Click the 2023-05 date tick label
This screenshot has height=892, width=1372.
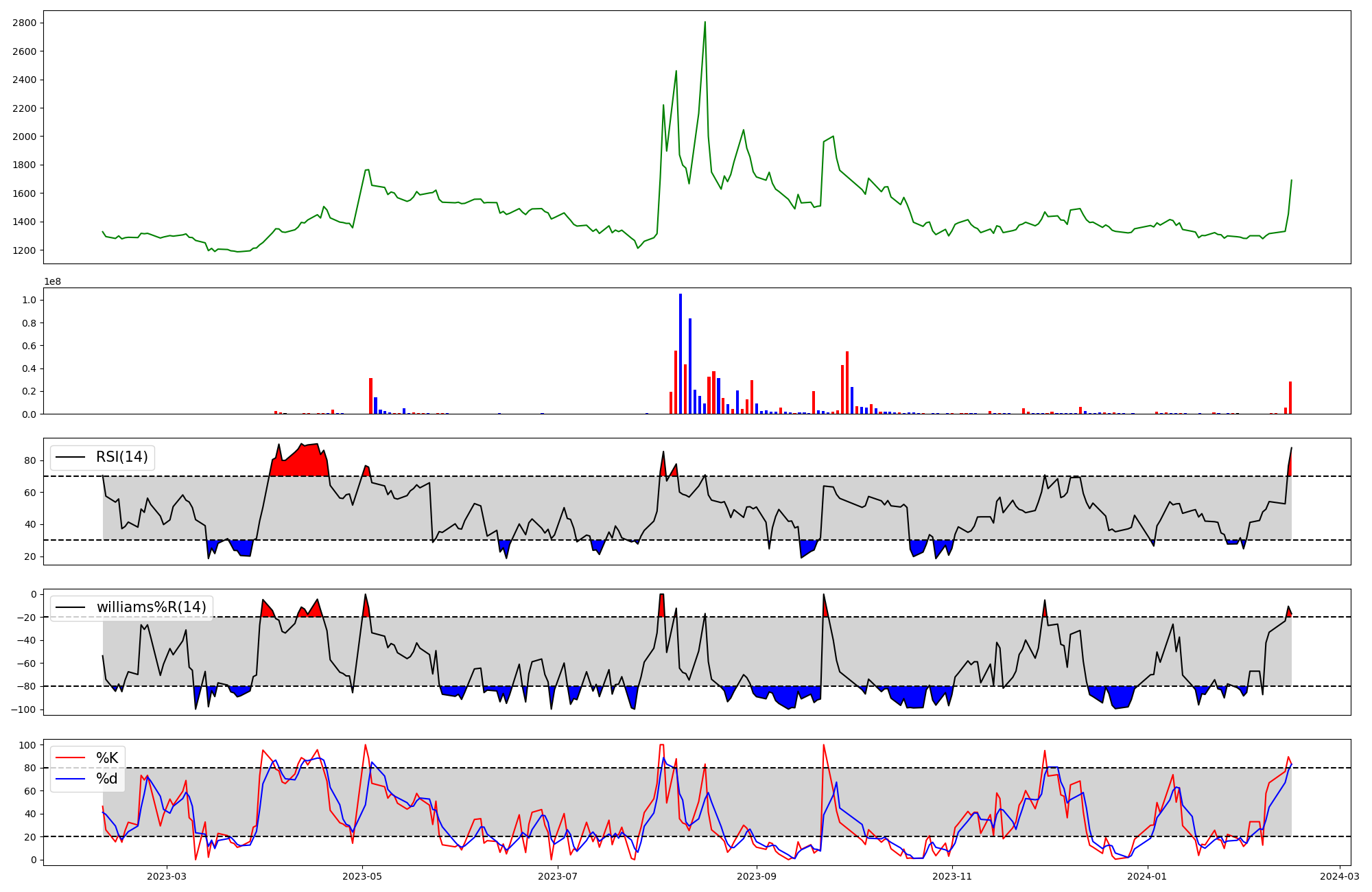pos(362,876)
